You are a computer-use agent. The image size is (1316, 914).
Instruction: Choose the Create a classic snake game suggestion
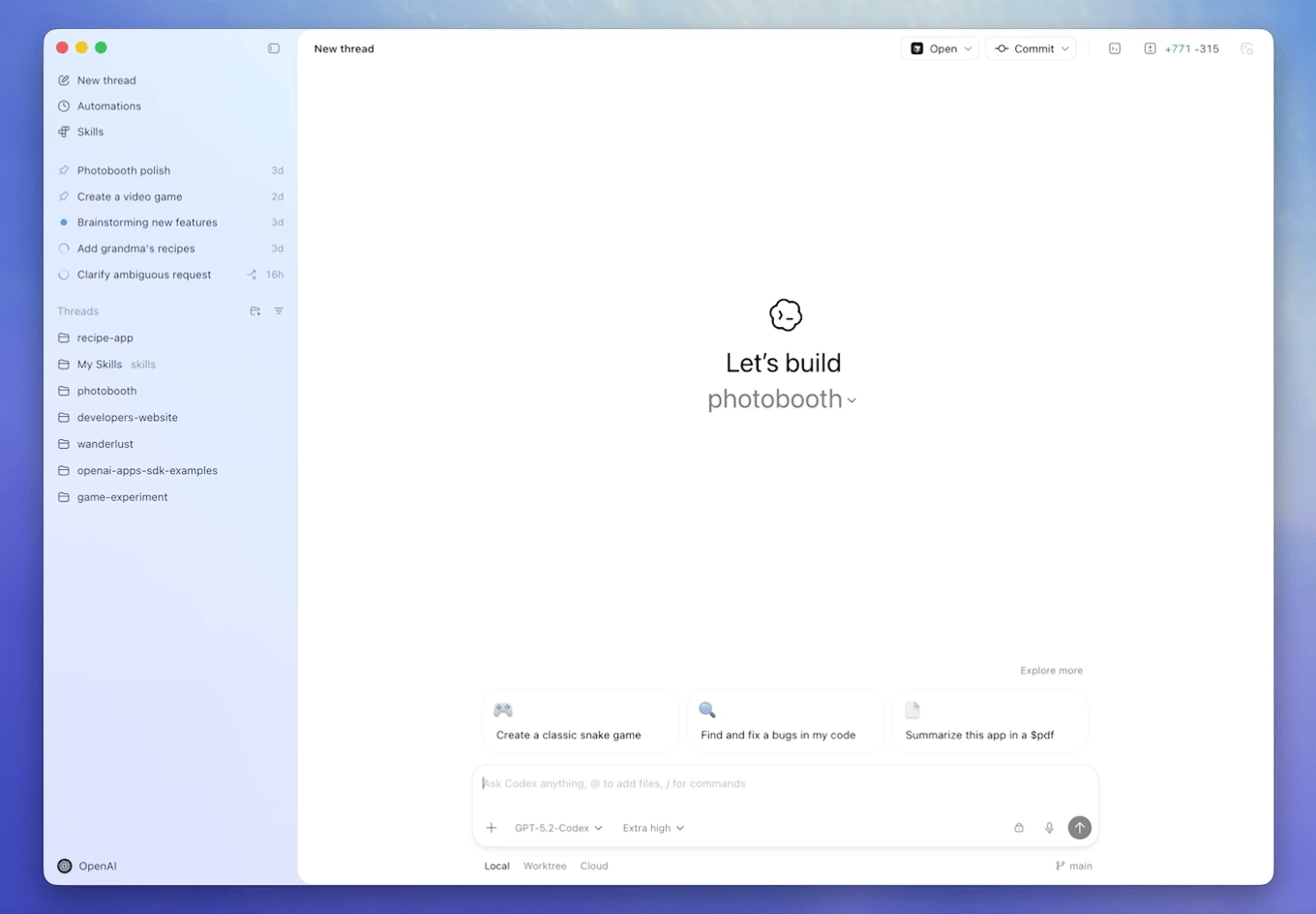(581, 722)
